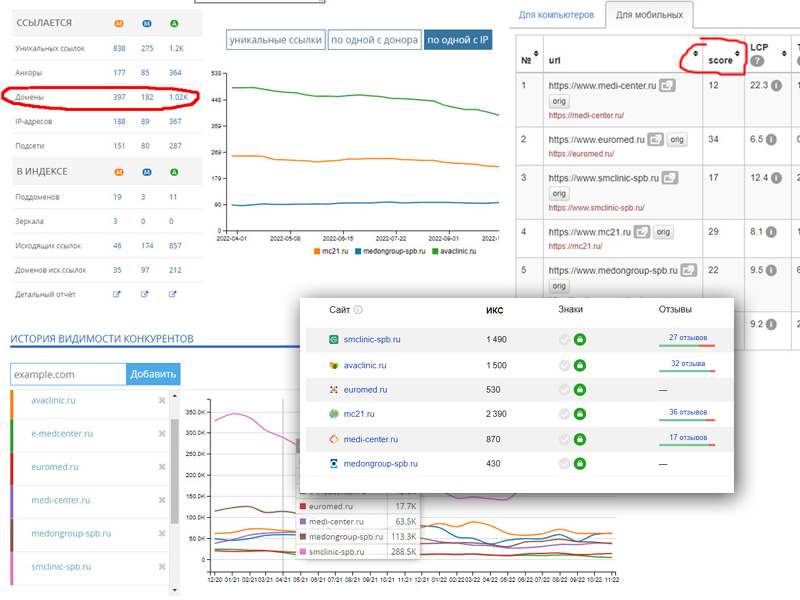Click blue M icon in ССЫЛАЕТСЯ header
800x600 pixels.
click(x=147, y=23)
